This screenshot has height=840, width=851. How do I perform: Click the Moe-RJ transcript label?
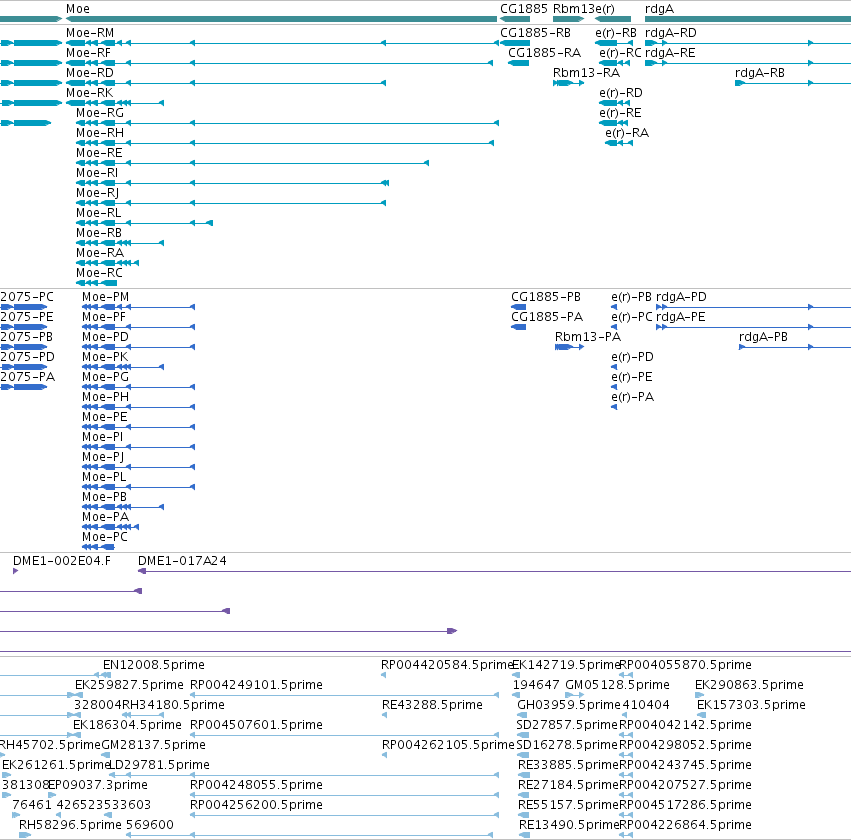tap(98, 193)
